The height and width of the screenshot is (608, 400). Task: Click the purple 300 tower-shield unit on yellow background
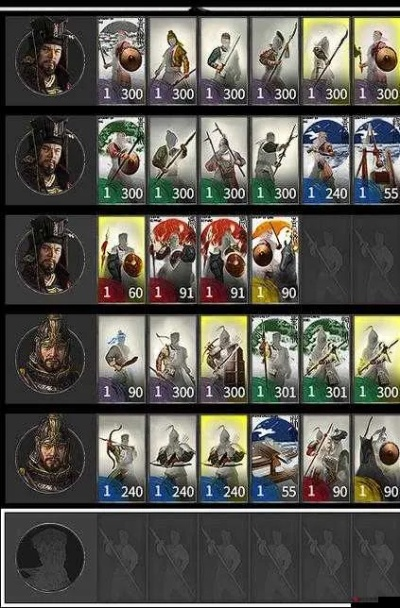pos(224,359)
